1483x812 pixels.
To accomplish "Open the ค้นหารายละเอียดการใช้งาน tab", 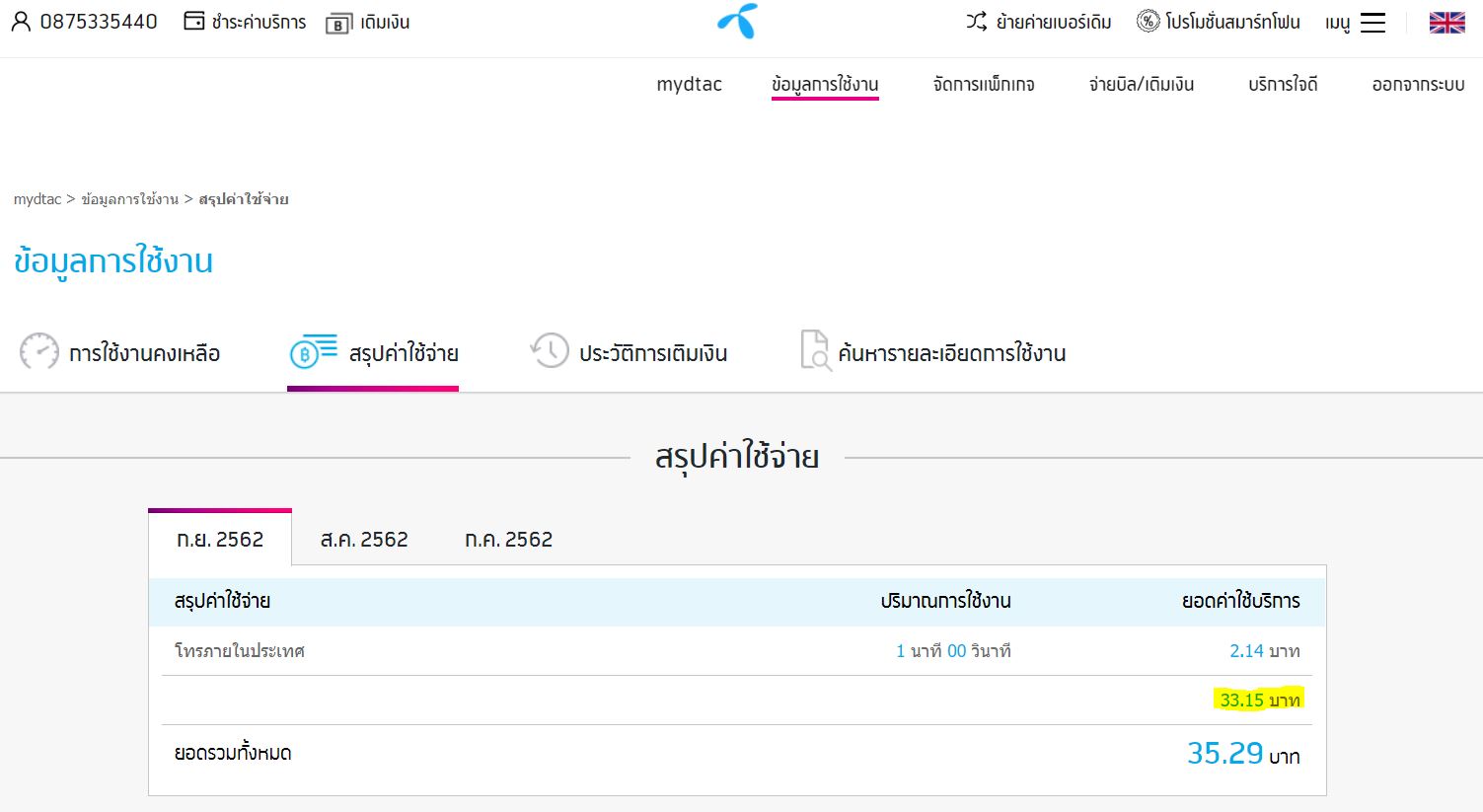I will 952,353.
